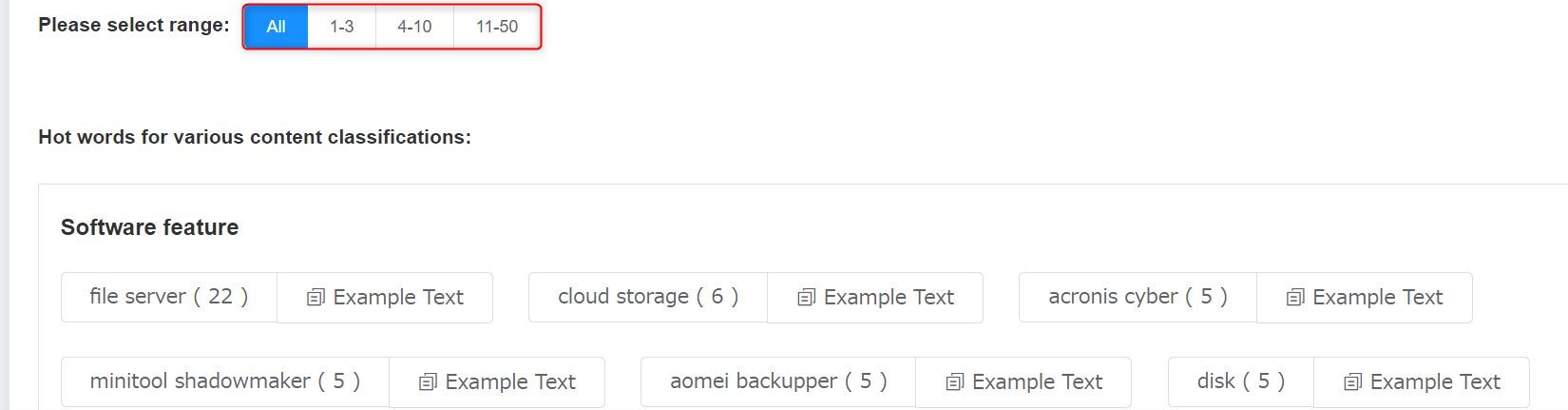Open the minitool shadowmaker ( 5 ) hot word
1568x410 pixels.
click(x=225, y=382)
